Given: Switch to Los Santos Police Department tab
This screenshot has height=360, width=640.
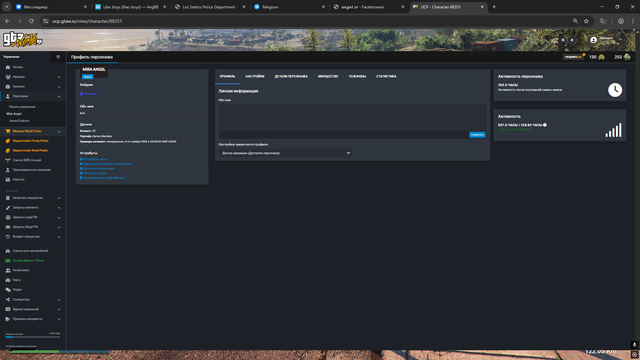Looking at the screenshot, I should (x=210, y=7).
